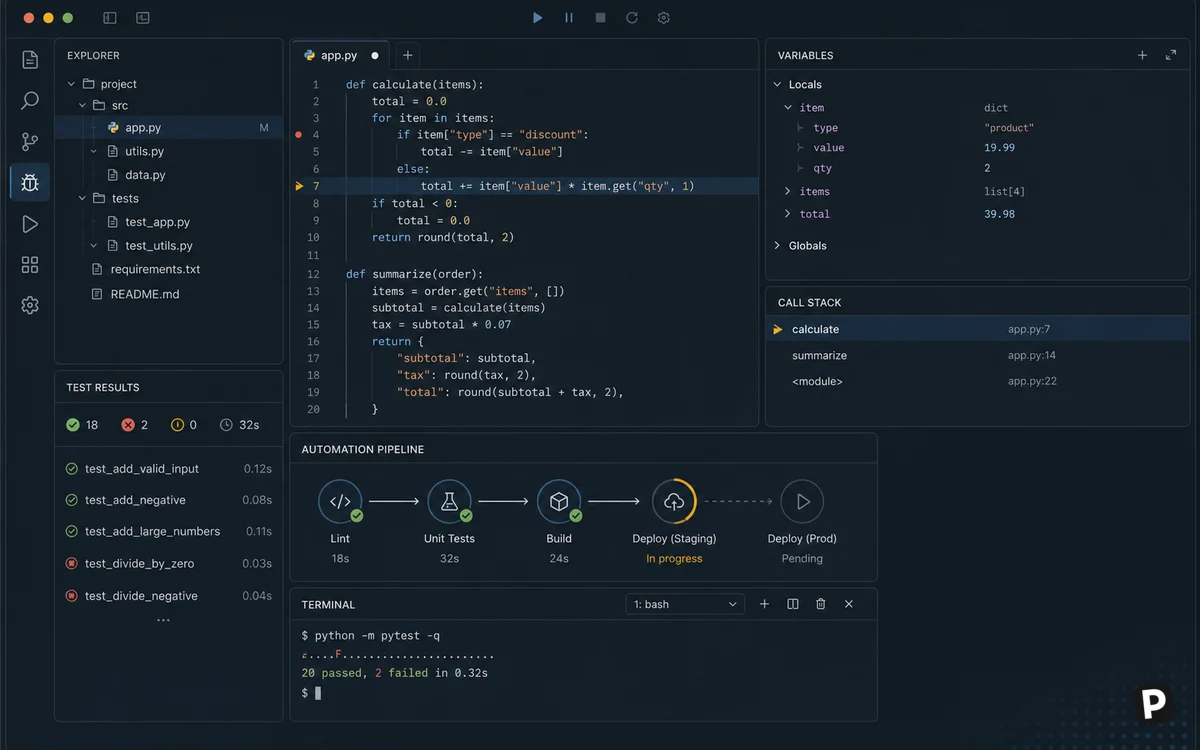Toggle the sidebar layout icon in title bar
Viewport: 1200px width, 750px height.
pos(110,18)
